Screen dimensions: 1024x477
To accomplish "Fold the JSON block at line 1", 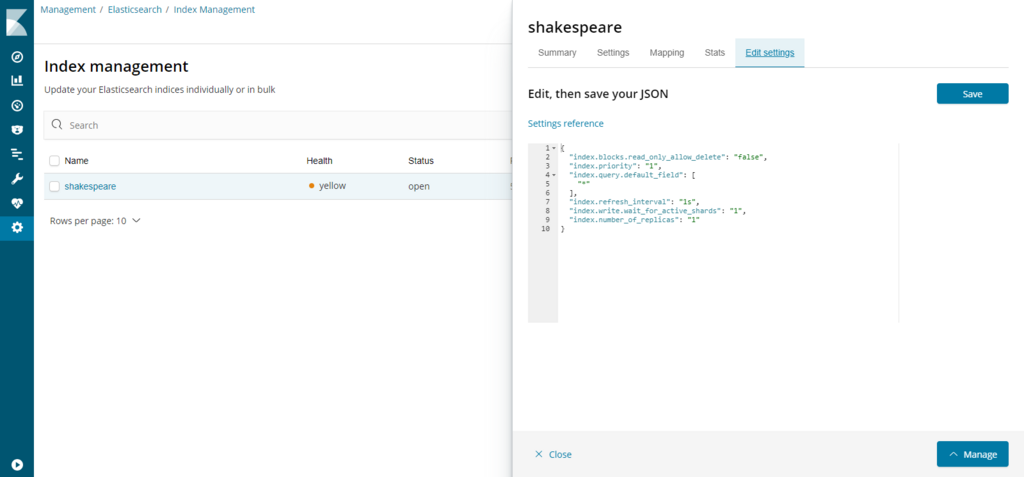I will [554, 148].
